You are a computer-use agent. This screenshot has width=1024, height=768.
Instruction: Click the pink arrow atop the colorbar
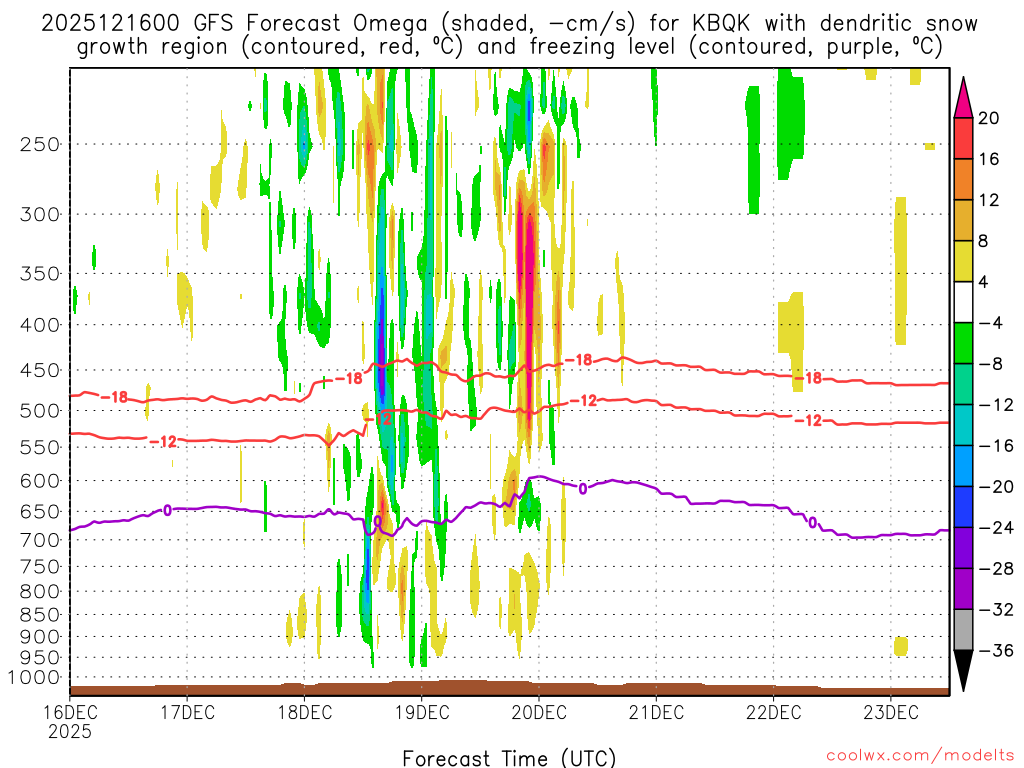click(x=963, y=98)
